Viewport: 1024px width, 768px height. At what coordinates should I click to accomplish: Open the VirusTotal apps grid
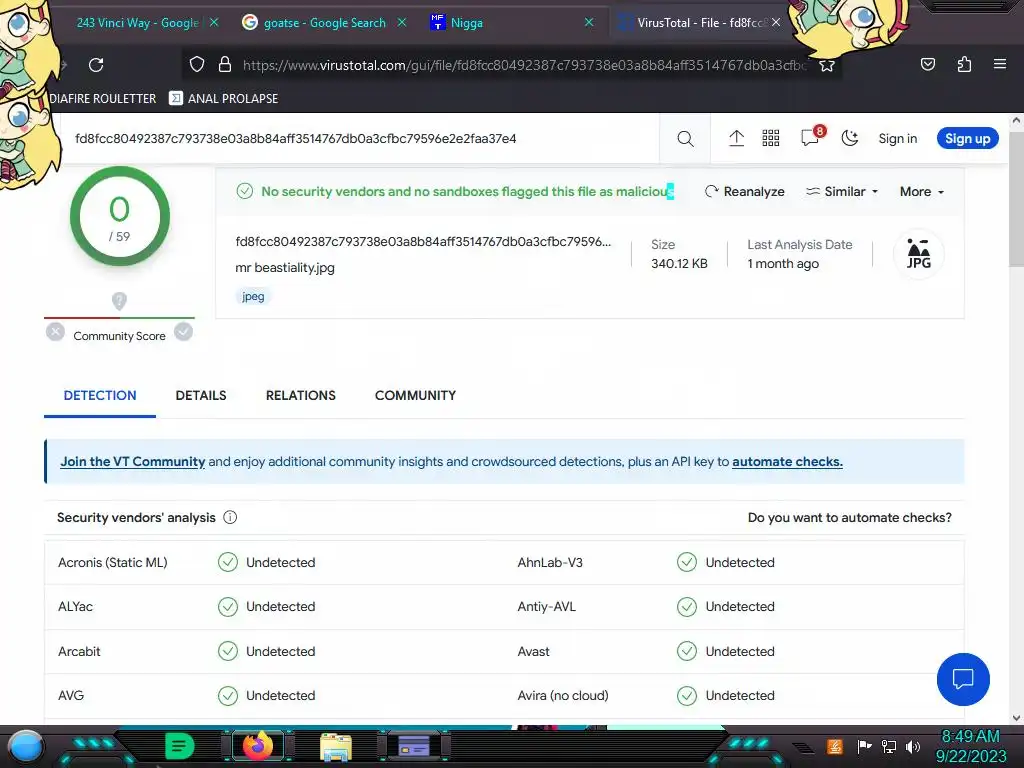pos(771,138)
